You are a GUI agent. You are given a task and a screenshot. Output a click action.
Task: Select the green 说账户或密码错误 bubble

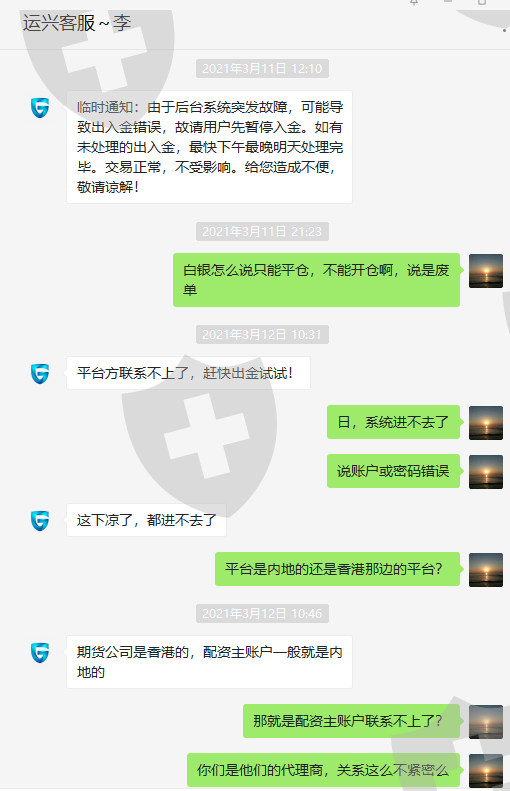pos(393,471)
